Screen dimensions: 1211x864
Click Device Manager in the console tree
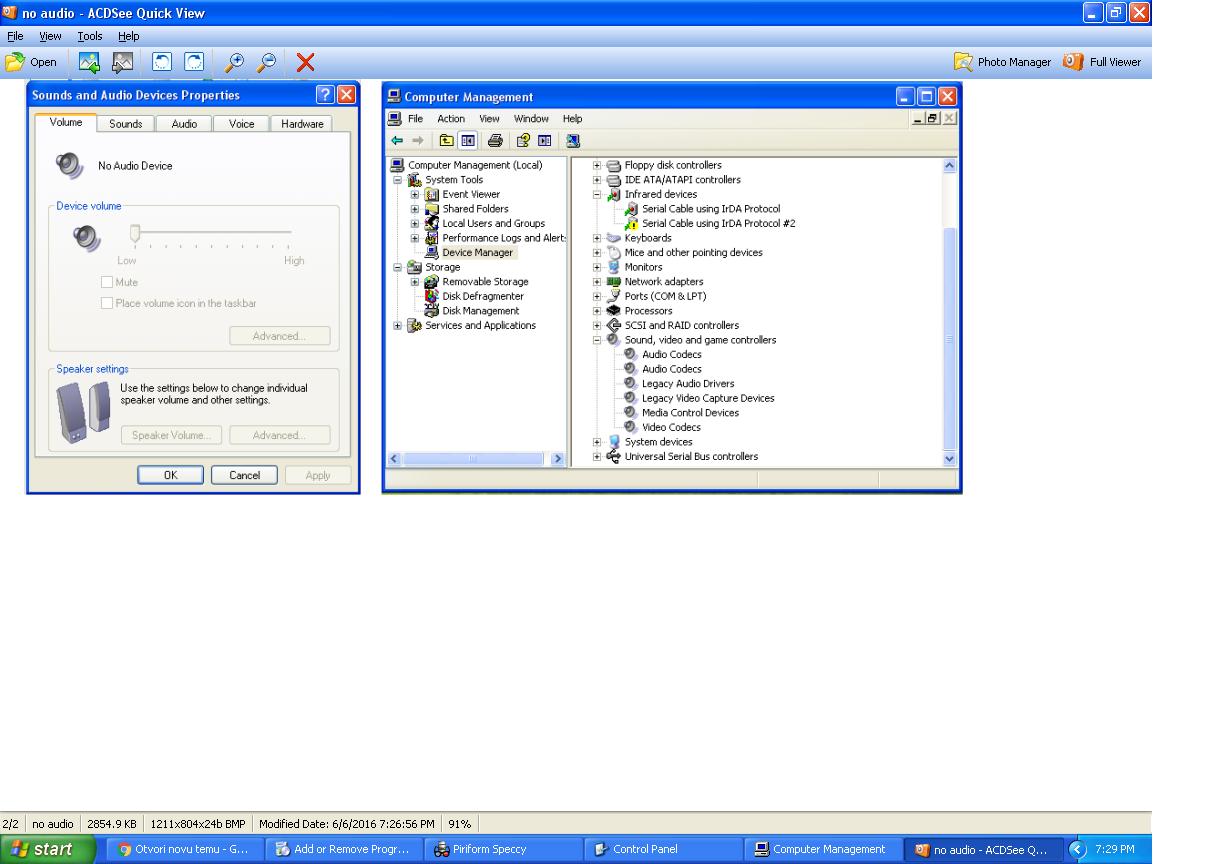tap(477, 253)
